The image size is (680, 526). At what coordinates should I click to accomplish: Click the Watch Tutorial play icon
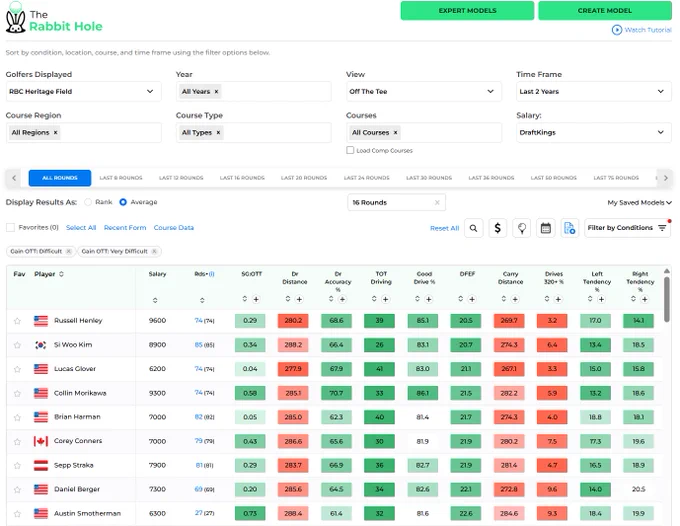[616, 30]
